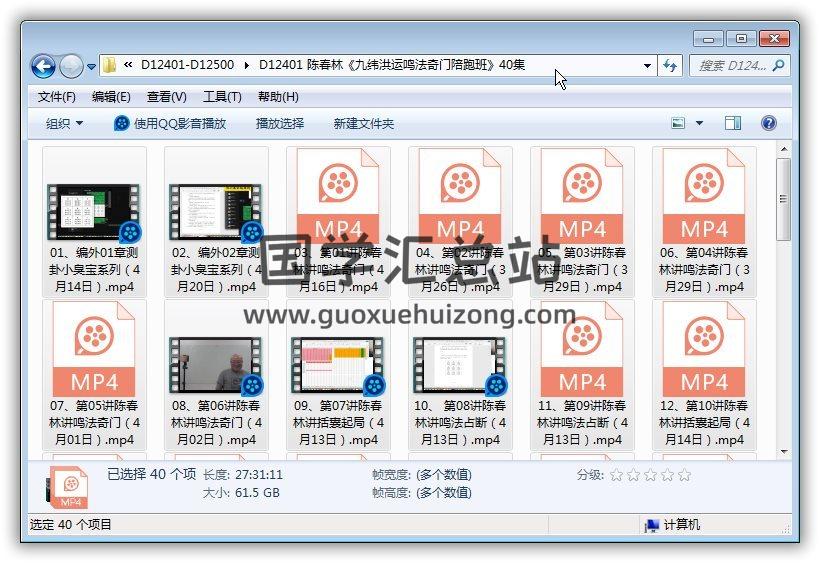
Task: Click the Forward navigation arrow
Action: [x=71, y=67]
